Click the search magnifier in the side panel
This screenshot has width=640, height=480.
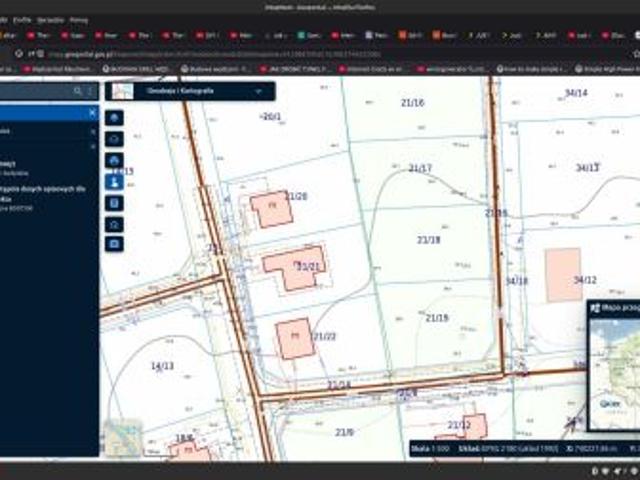pyautogui.click(x=78, y=91)
